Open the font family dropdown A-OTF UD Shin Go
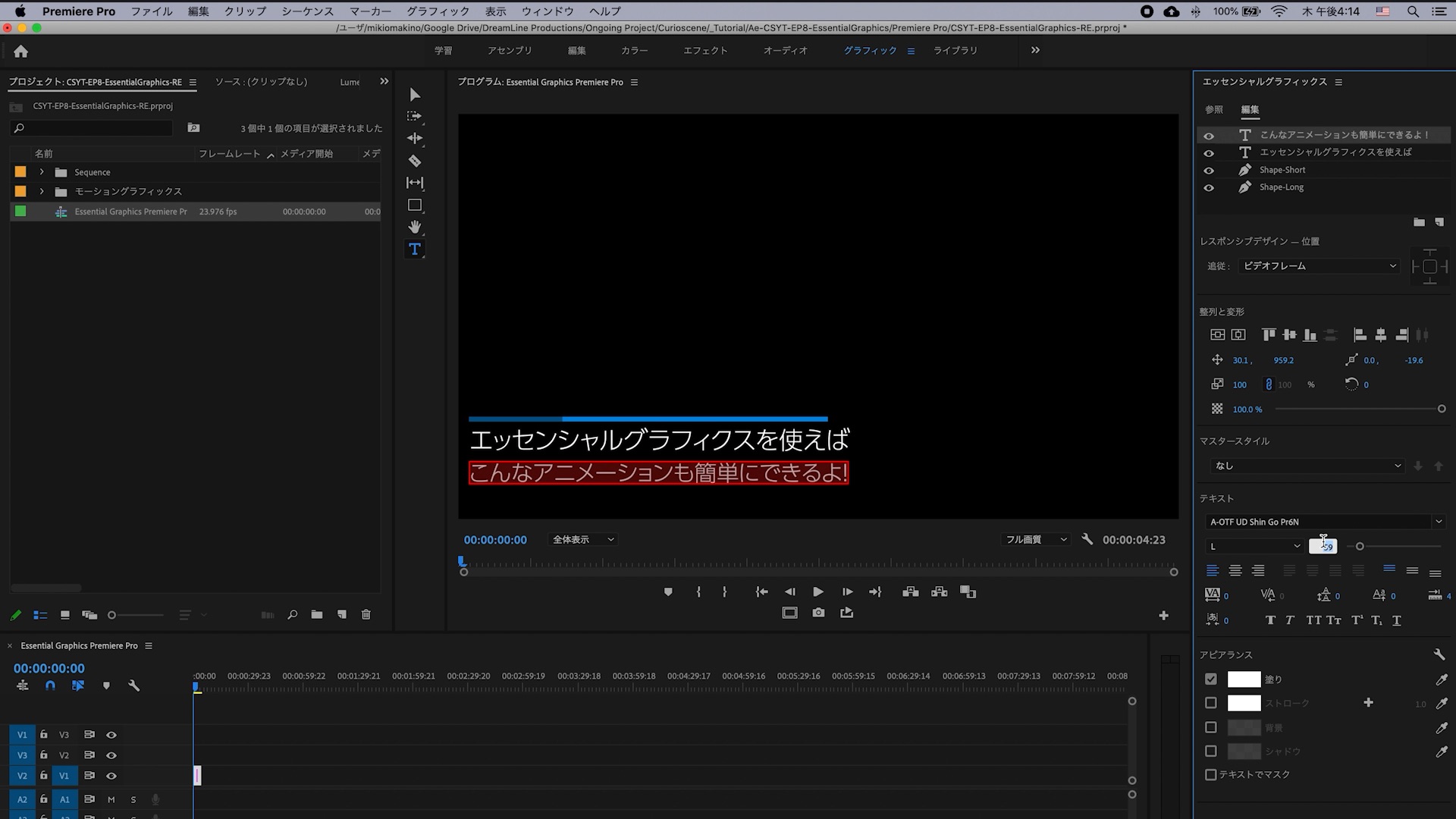This screenshot has height=819, width=1456. click(x=1324, y=522)
